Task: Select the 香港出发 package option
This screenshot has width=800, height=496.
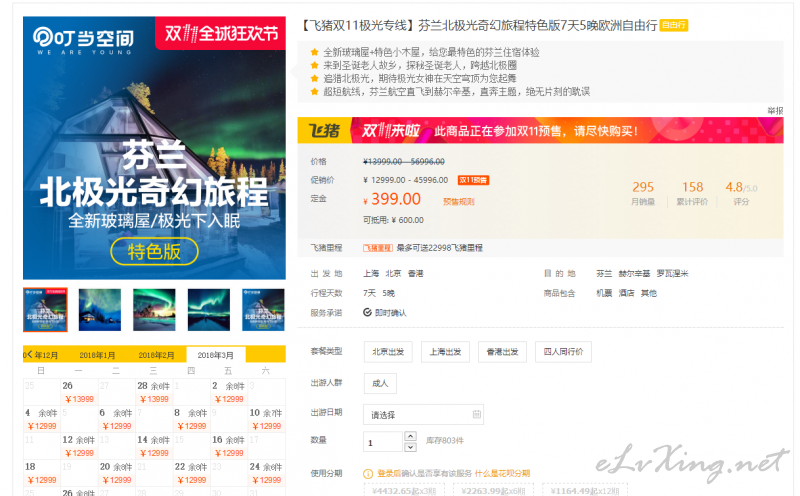Action: click(x=502, y=352)
